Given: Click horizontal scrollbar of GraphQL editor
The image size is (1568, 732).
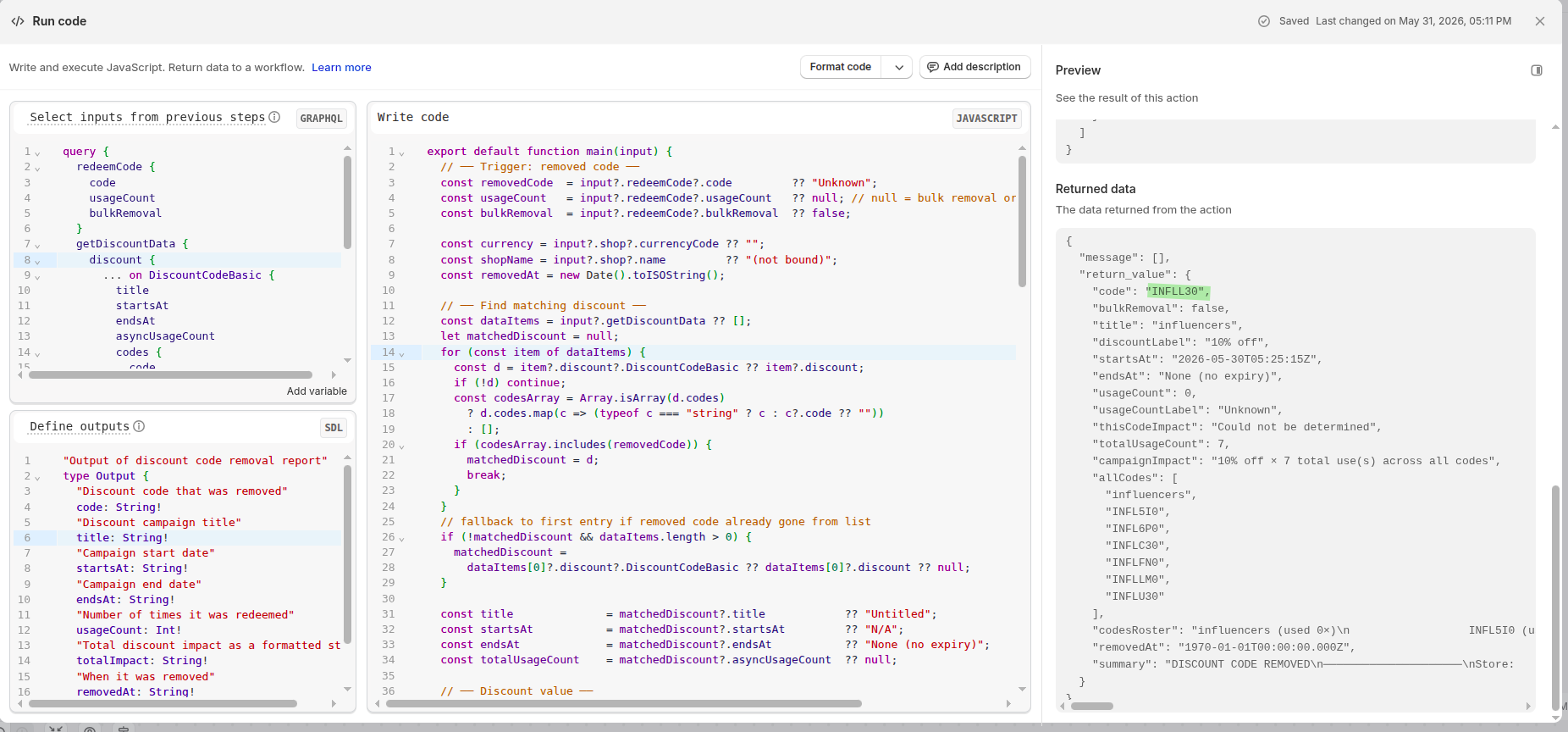Looking at the screenshot, I should (x=171, y=374).
